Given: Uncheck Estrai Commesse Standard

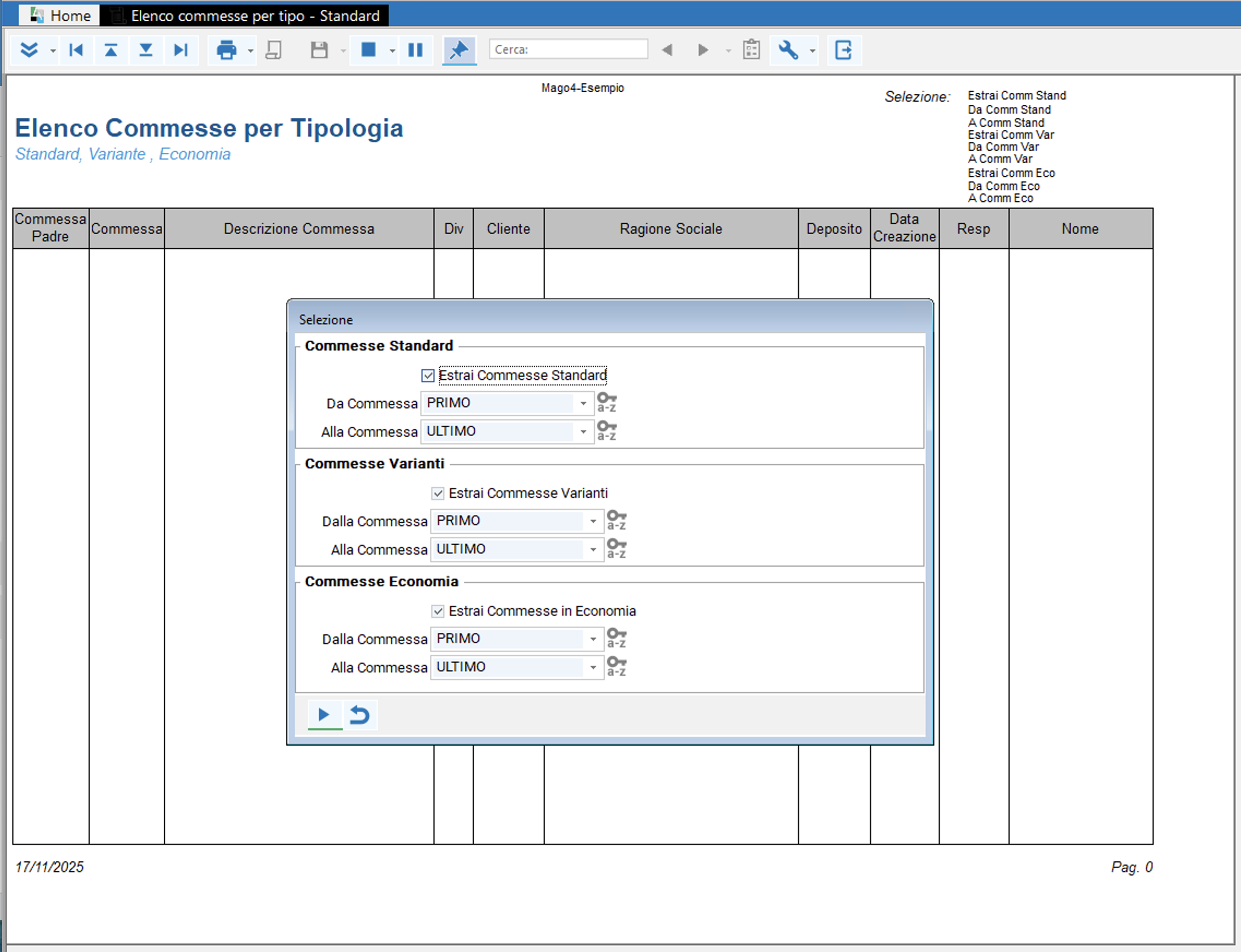Looking at the screenshot, I should [428, 376].
